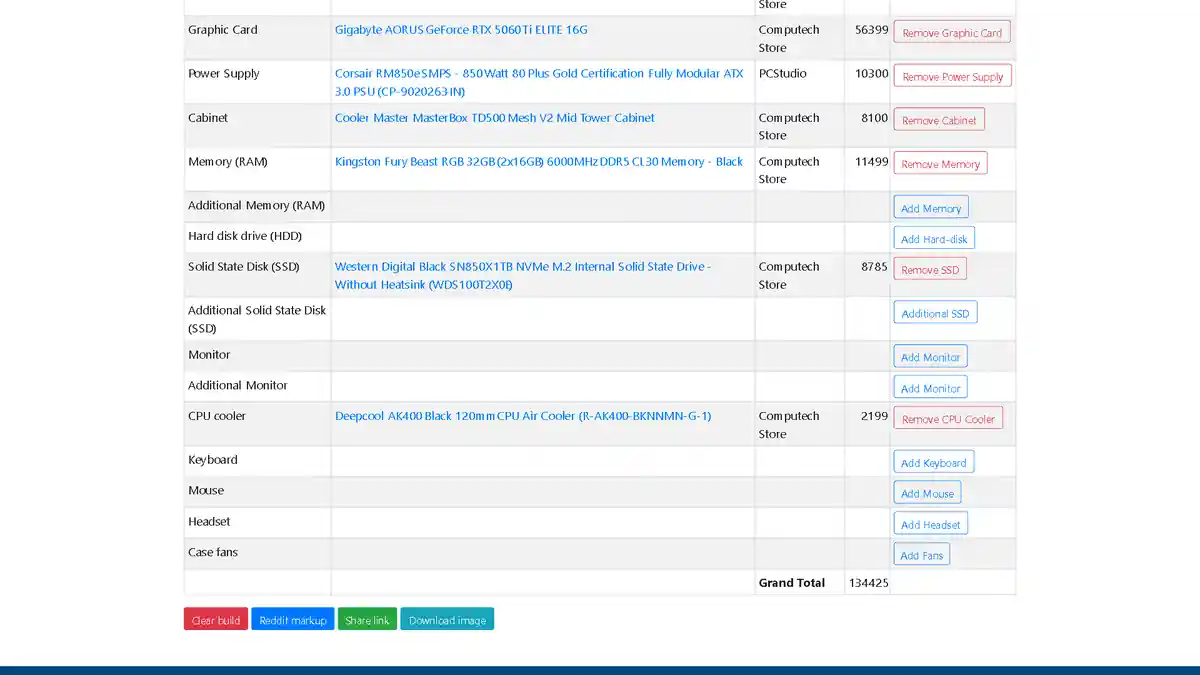
Task: Select the Add Mouse button
Action: pyautogui.click(x=927, y=493)
